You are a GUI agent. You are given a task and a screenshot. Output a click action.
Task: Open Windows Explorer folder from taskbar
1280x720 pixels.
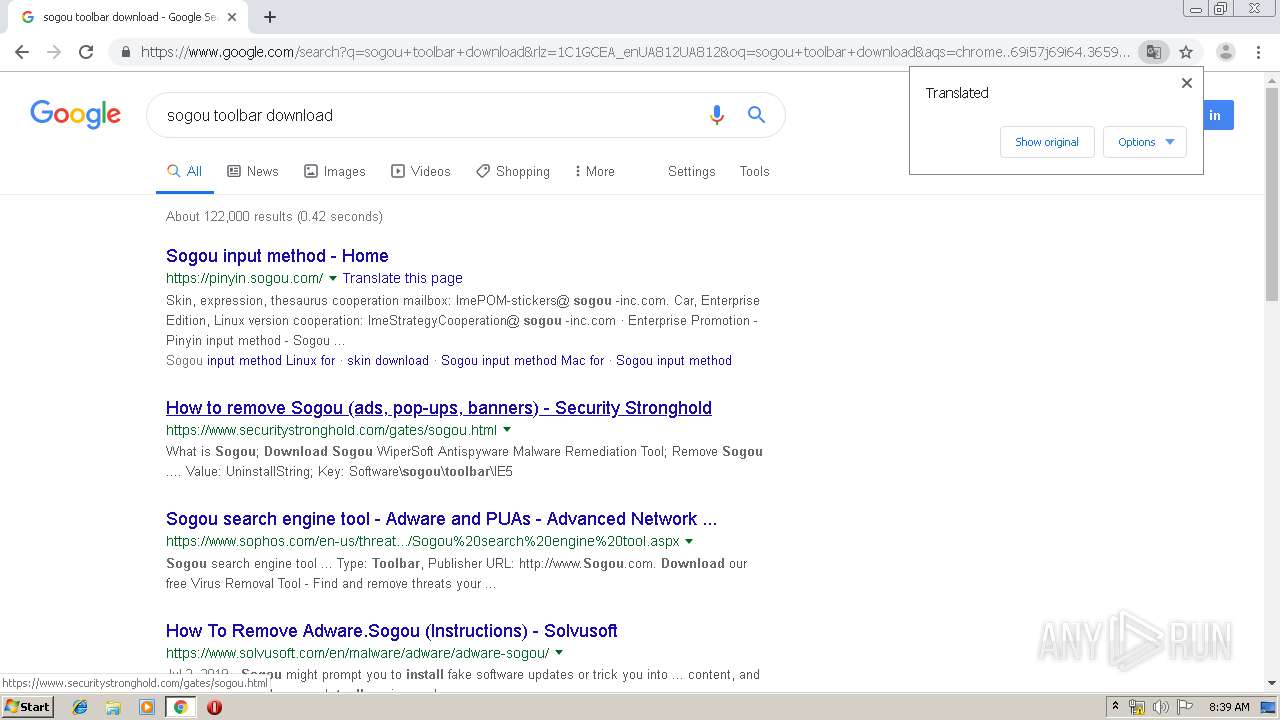(113, 707)
